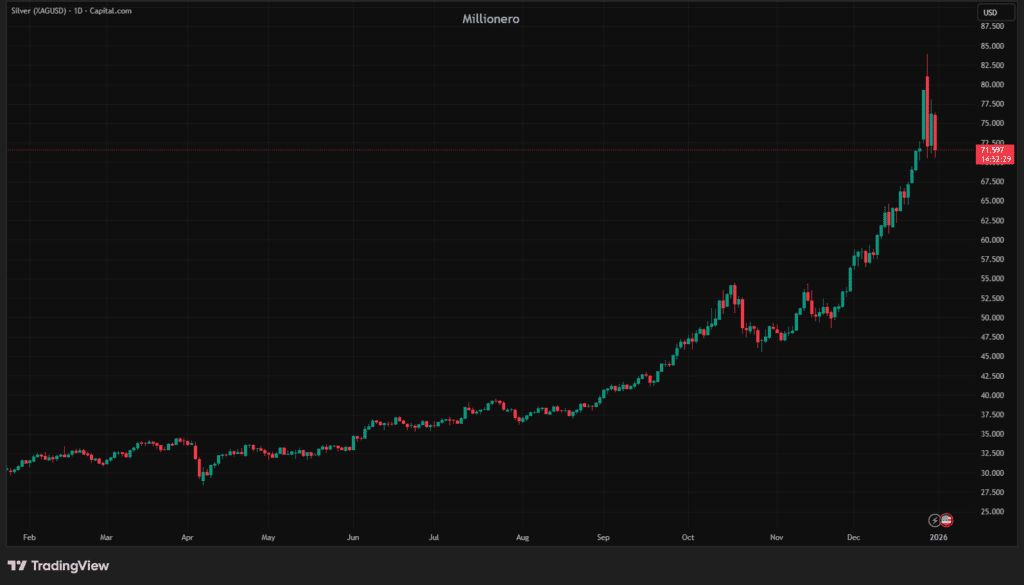This screenshot has width=1024, height=585.
Task: Select the Jun label on time axis
Action: (x=353, y=536)
